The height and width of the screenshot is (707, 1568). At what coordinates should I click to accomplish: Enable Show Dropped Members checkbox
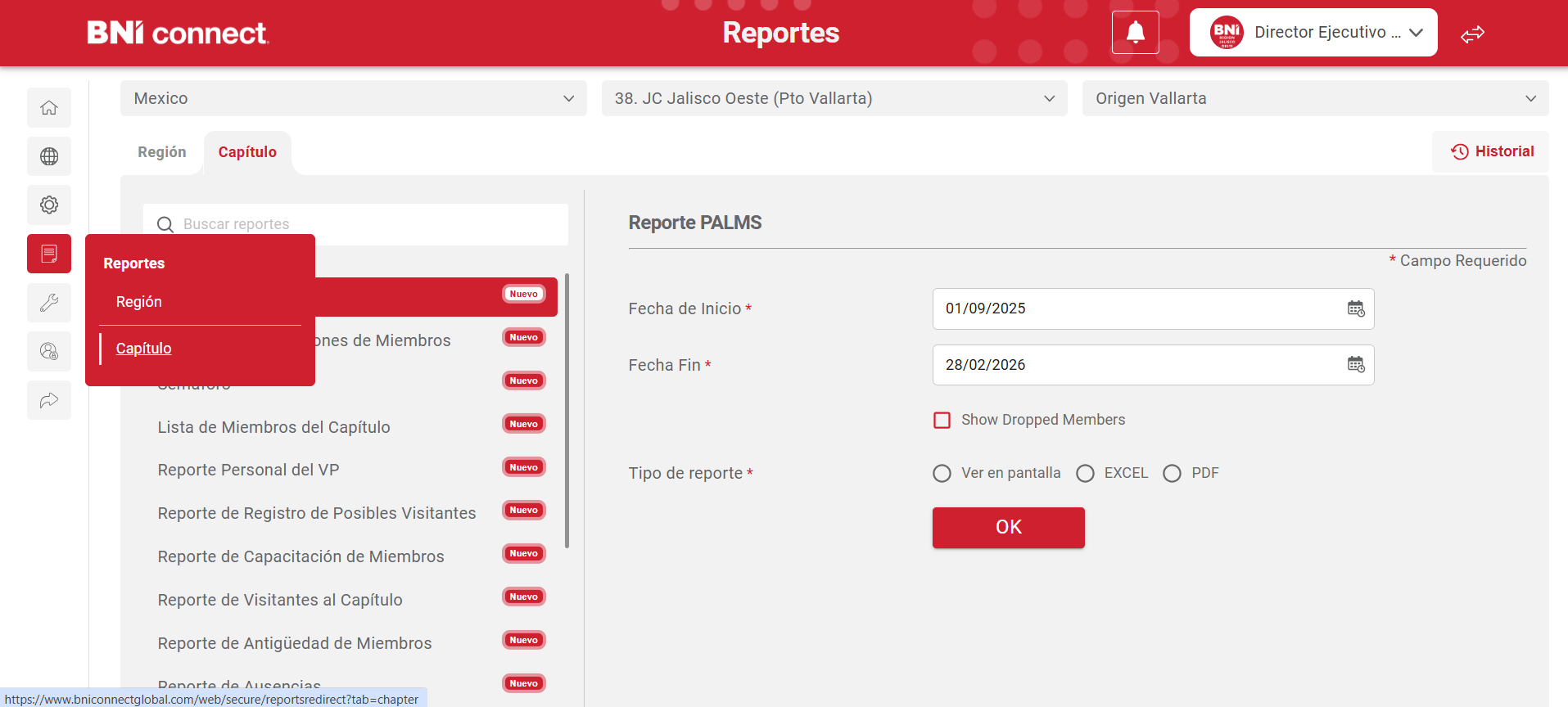pos(942,421)
